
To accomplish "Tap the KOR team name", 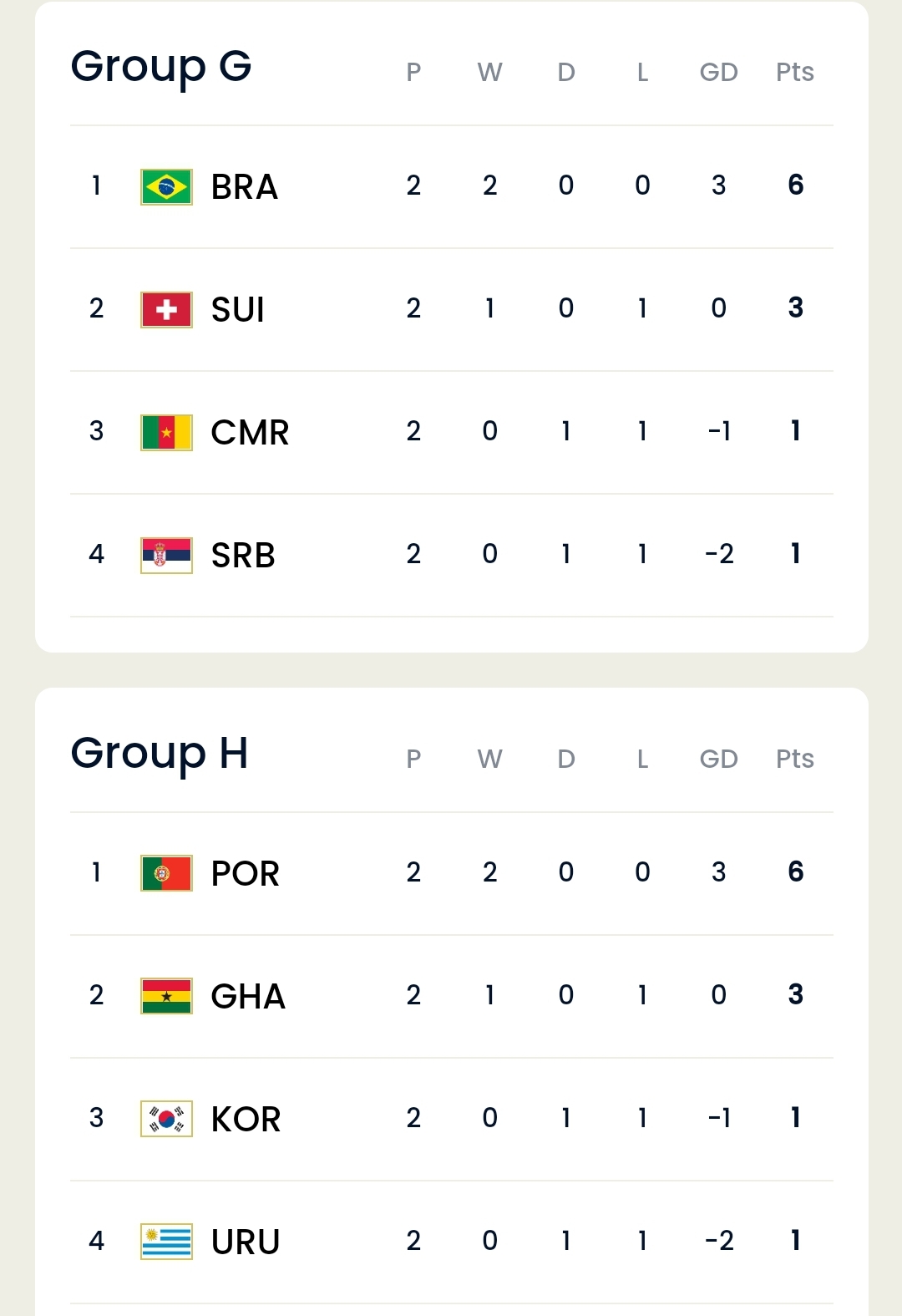I will click(246, 1119).
